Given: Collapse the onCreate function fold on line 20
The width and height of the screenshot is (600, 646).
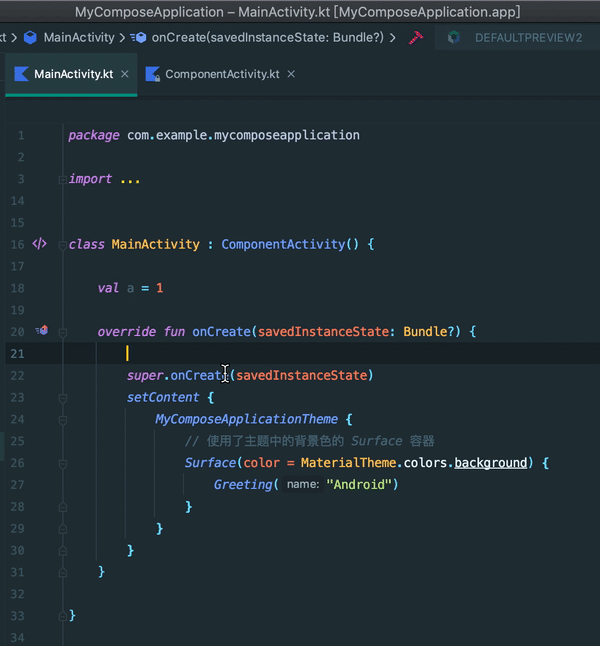Looking at the screenshot, I should pos(63,333).
